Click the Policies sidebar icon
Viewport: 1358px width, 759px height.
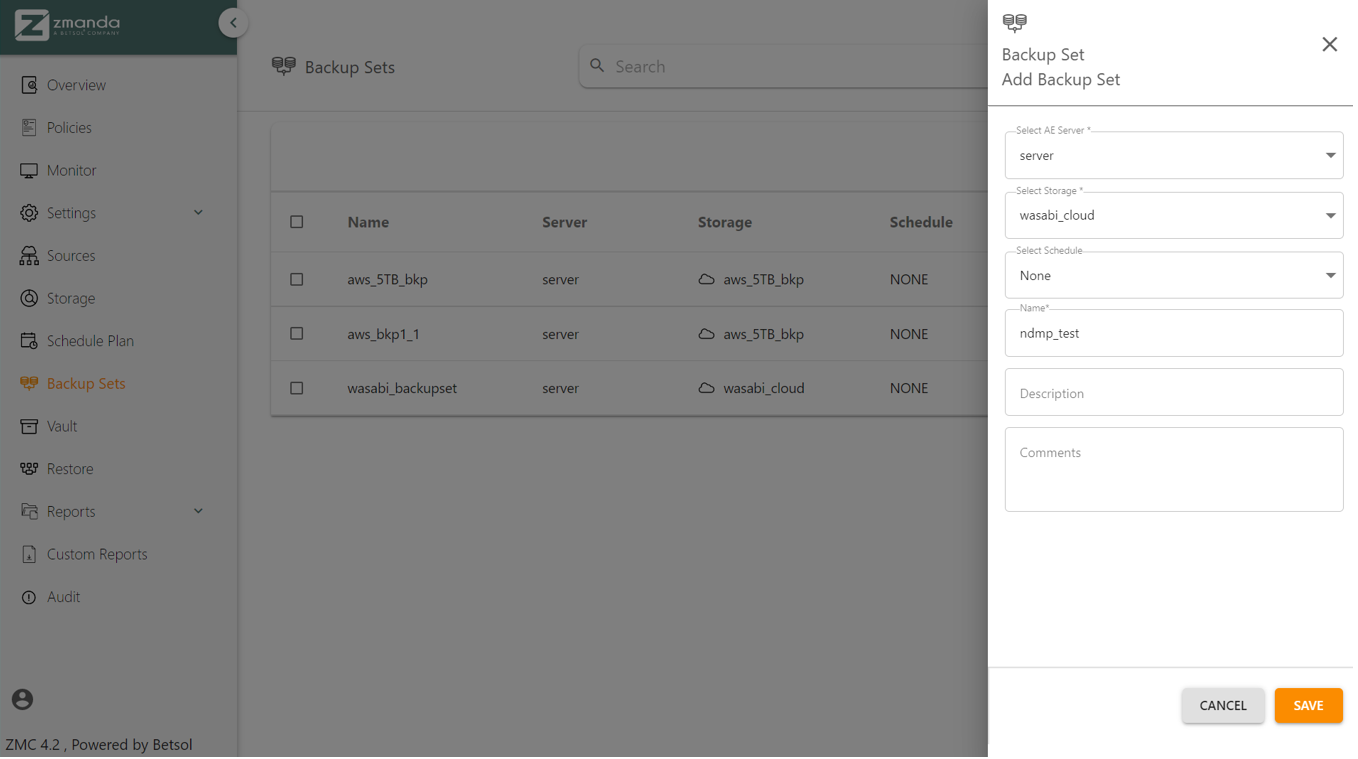click(x=29, y=128)
